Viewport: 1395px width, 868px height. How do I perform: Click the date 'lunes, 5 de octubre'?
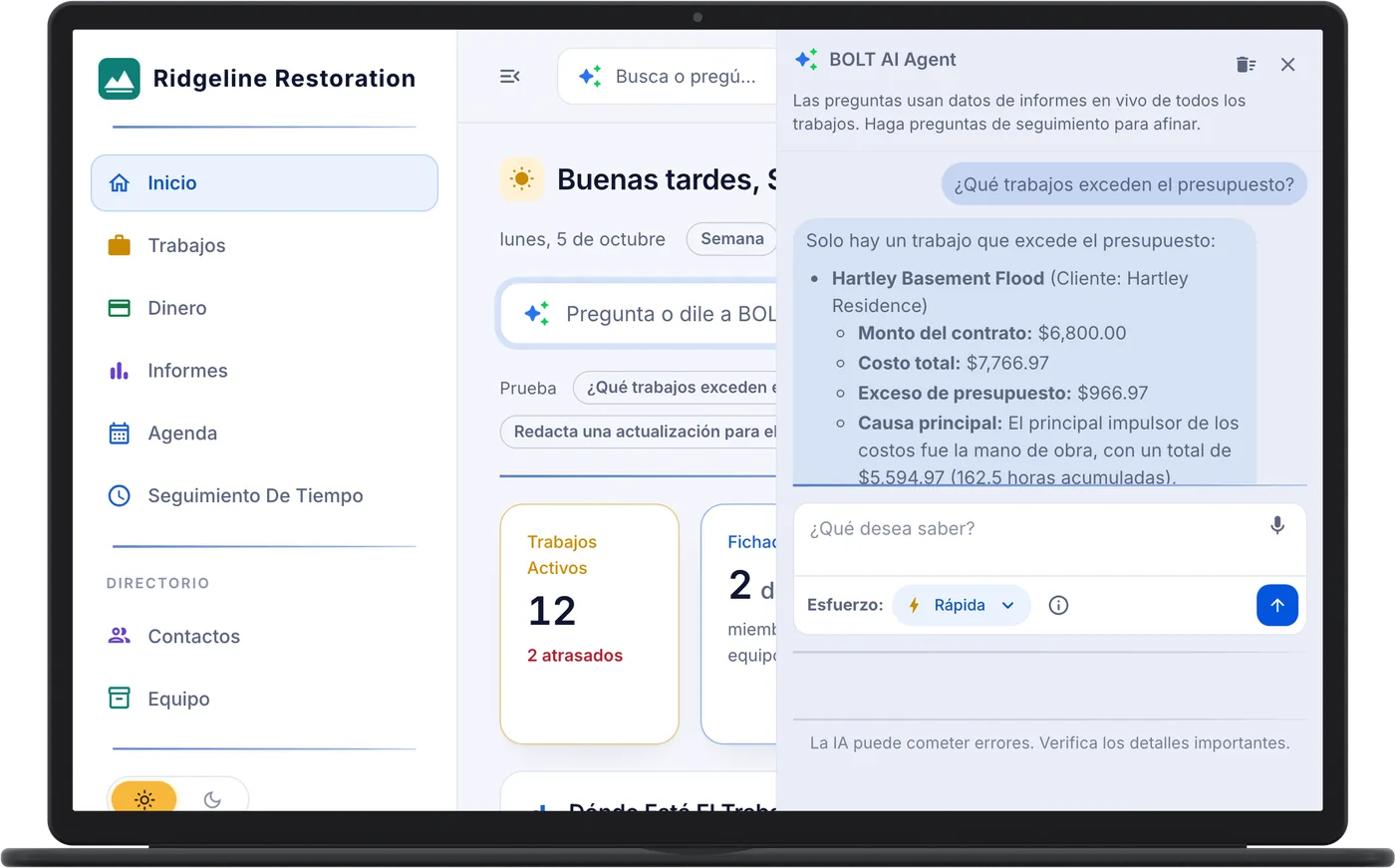coord(582,240)
